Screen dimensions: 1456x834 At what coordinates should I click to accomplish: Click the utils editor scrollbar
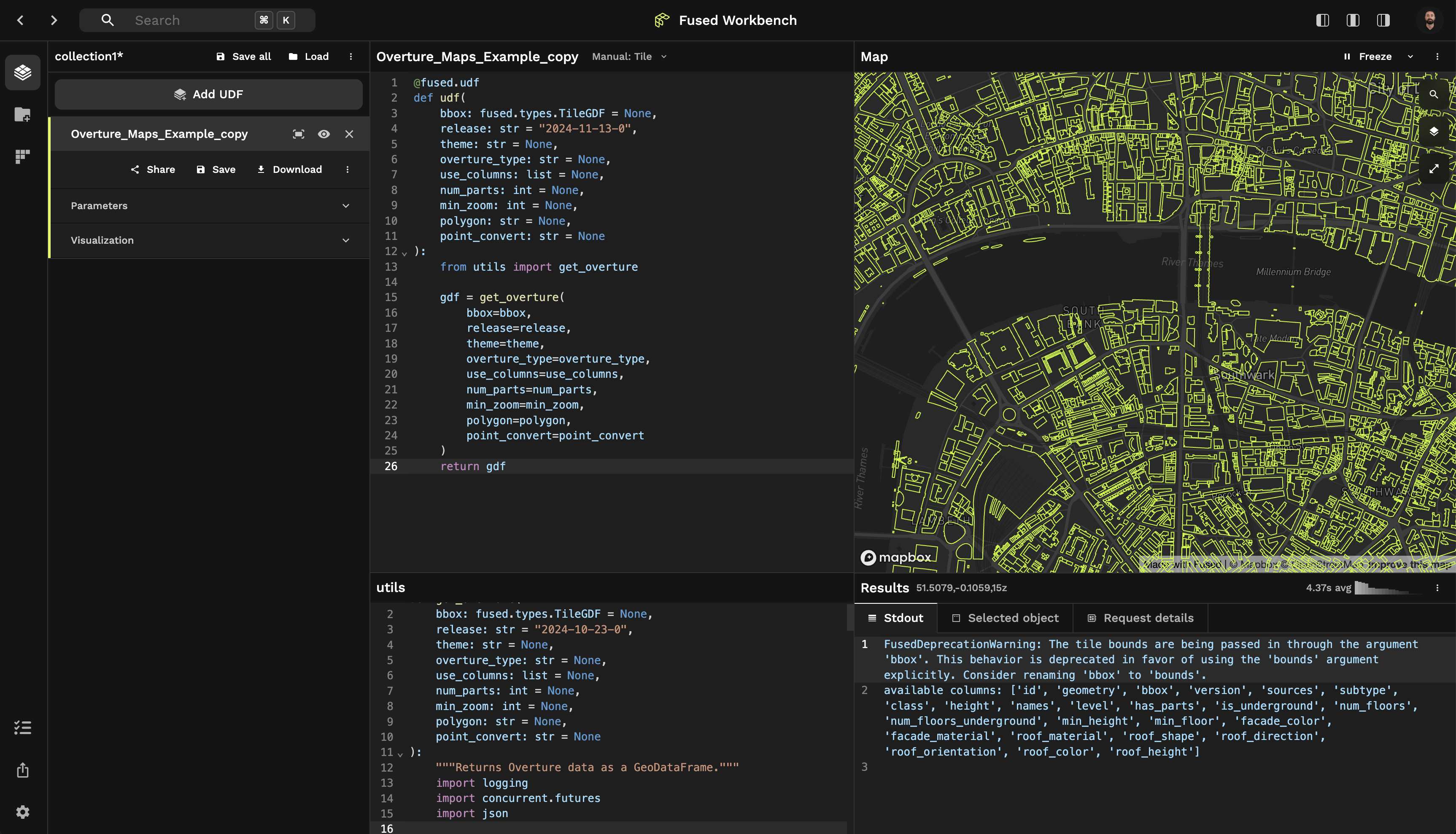[x=850, y=617]
